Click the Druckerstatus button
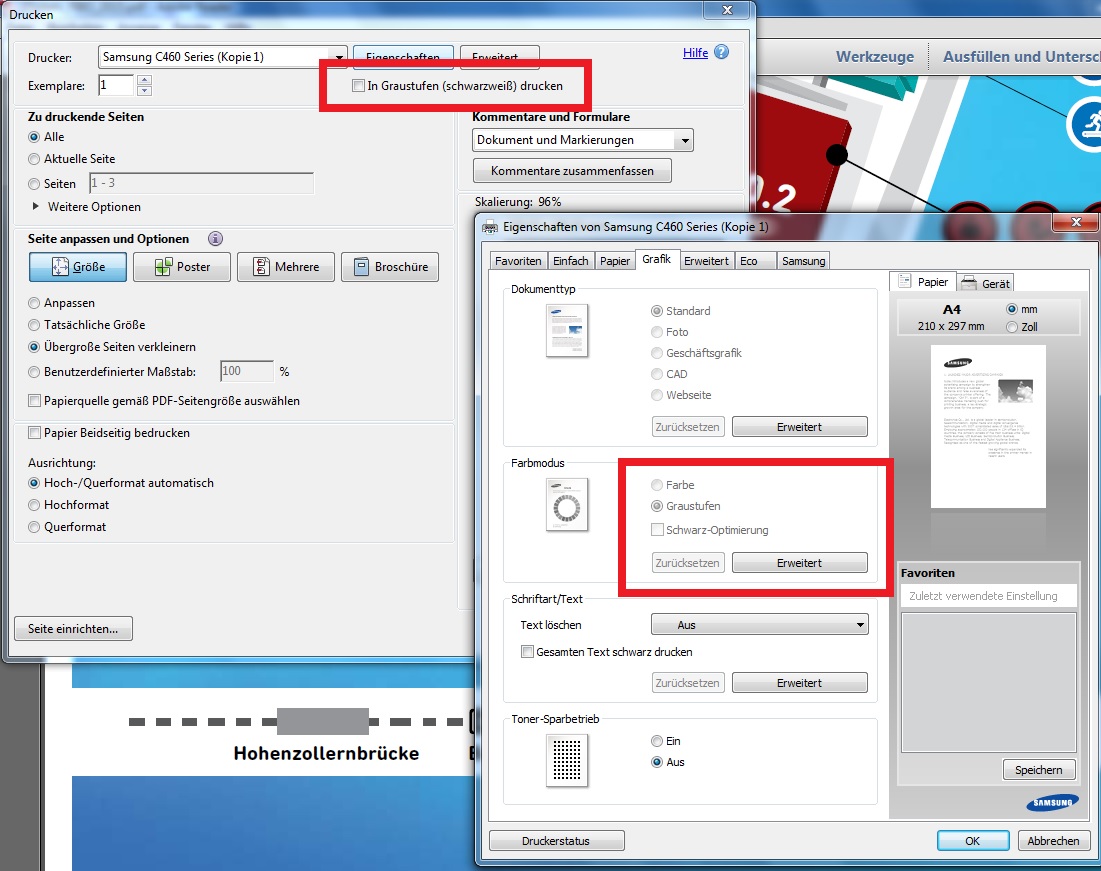This screenshot has height=871, width=1101. pyautogui.click(x=556, y=841)
